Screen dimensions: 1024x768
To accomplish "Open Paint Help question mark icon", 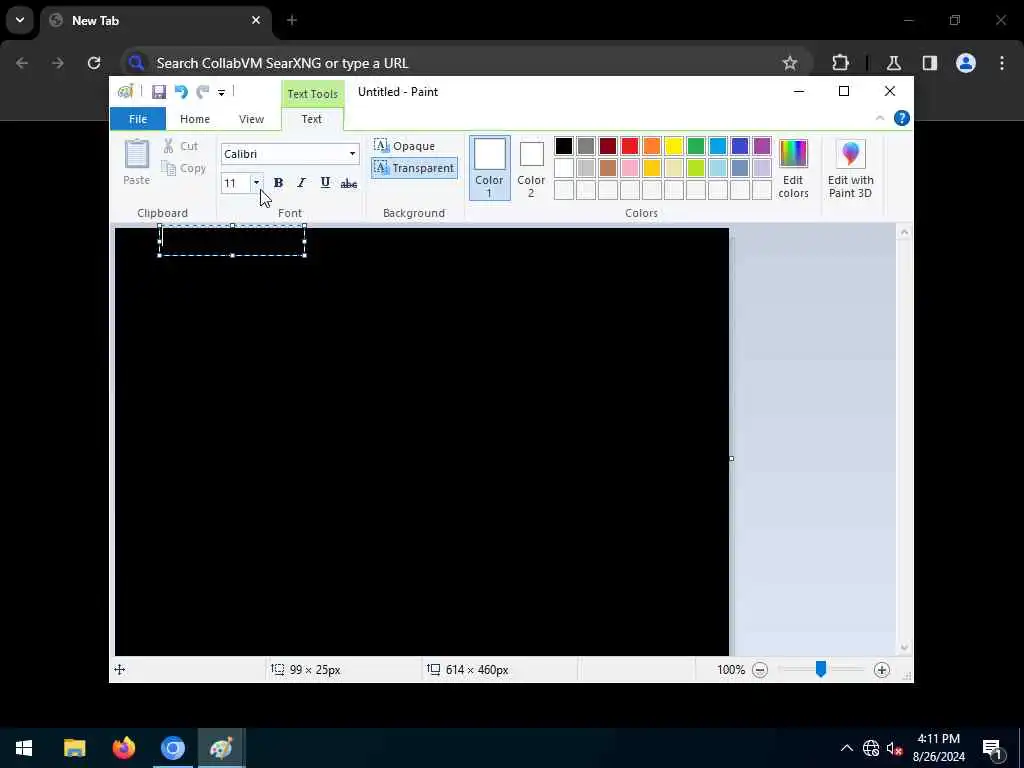I will [902, 118].
